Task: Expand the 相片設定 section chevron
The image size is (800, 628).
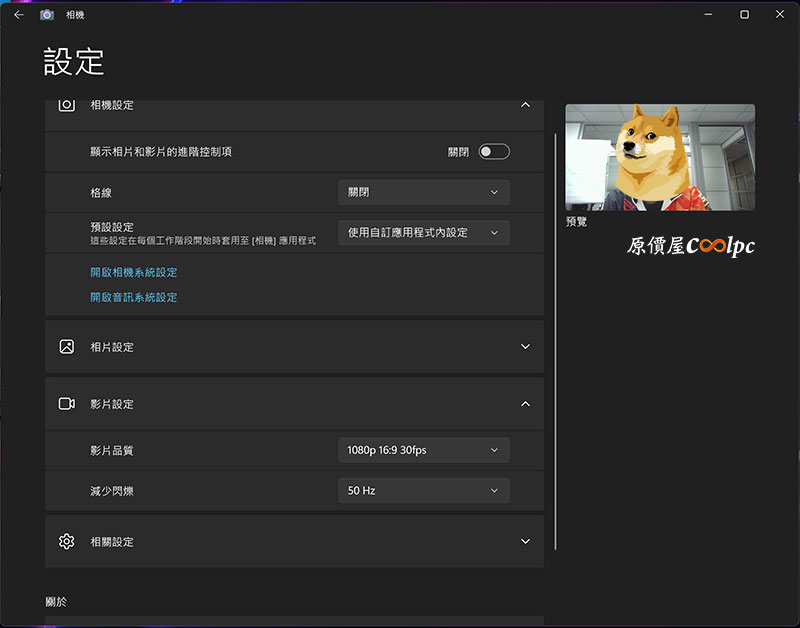Action: (525, 346)
